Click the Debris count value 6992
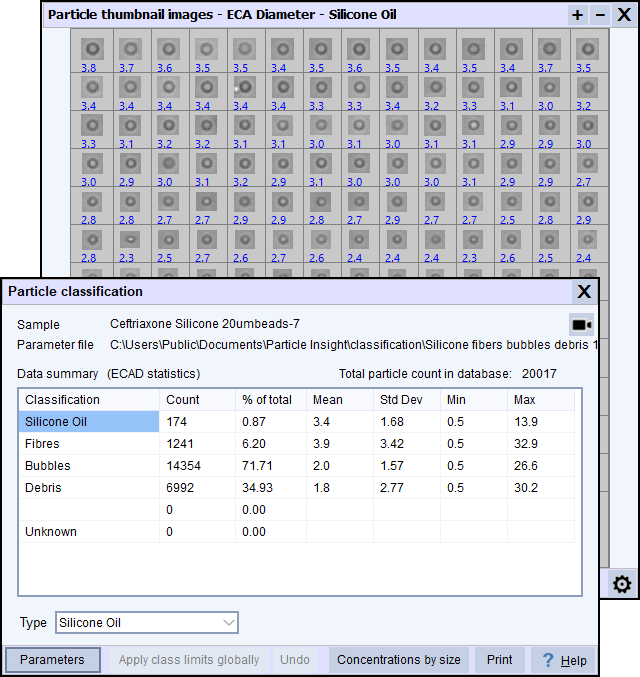 pyautogui.click(x=180, y=487)
